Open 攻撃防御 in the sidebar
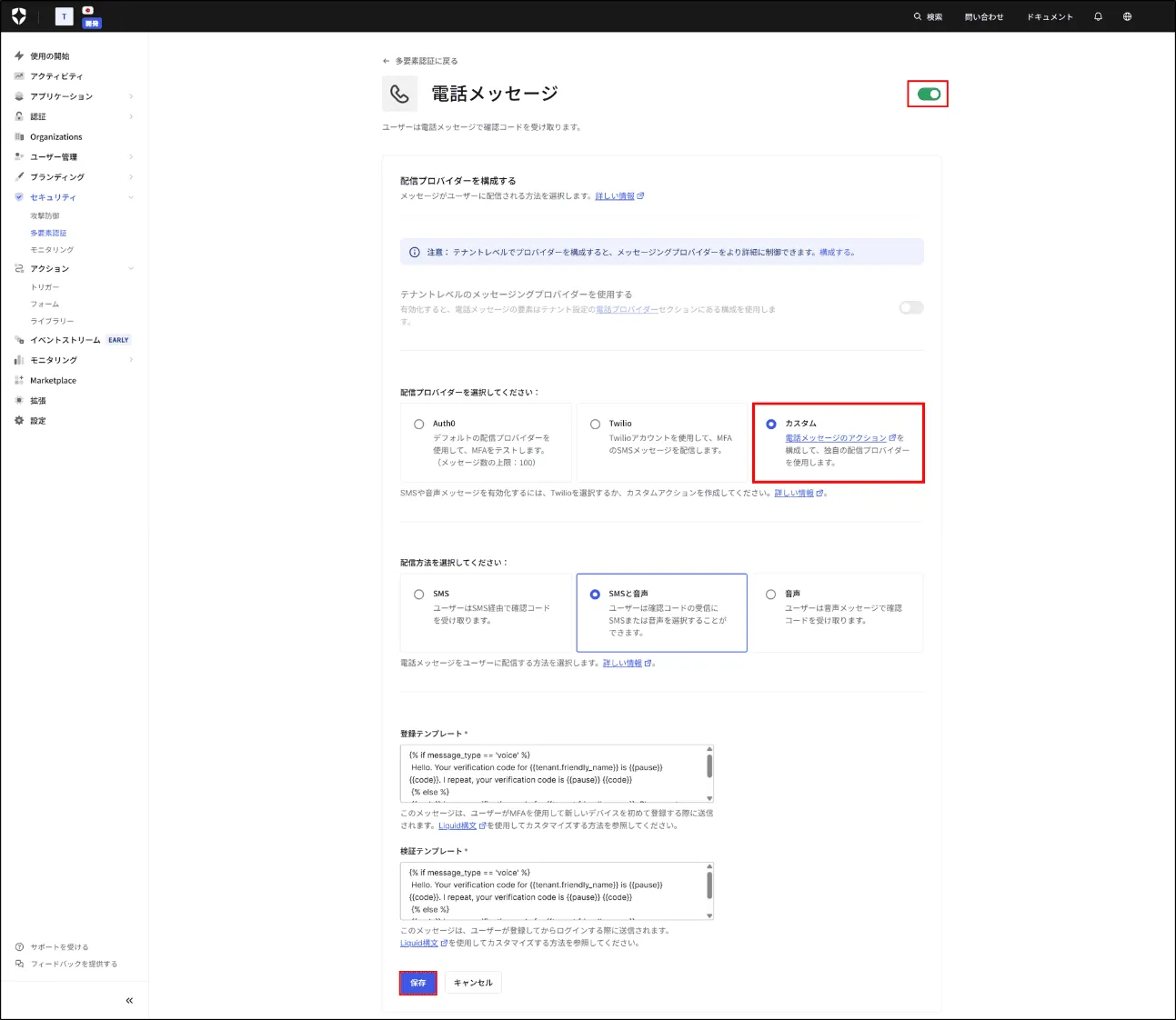Image resolution: width=1176 pixels, height=1020 pixels. (45, 216)
